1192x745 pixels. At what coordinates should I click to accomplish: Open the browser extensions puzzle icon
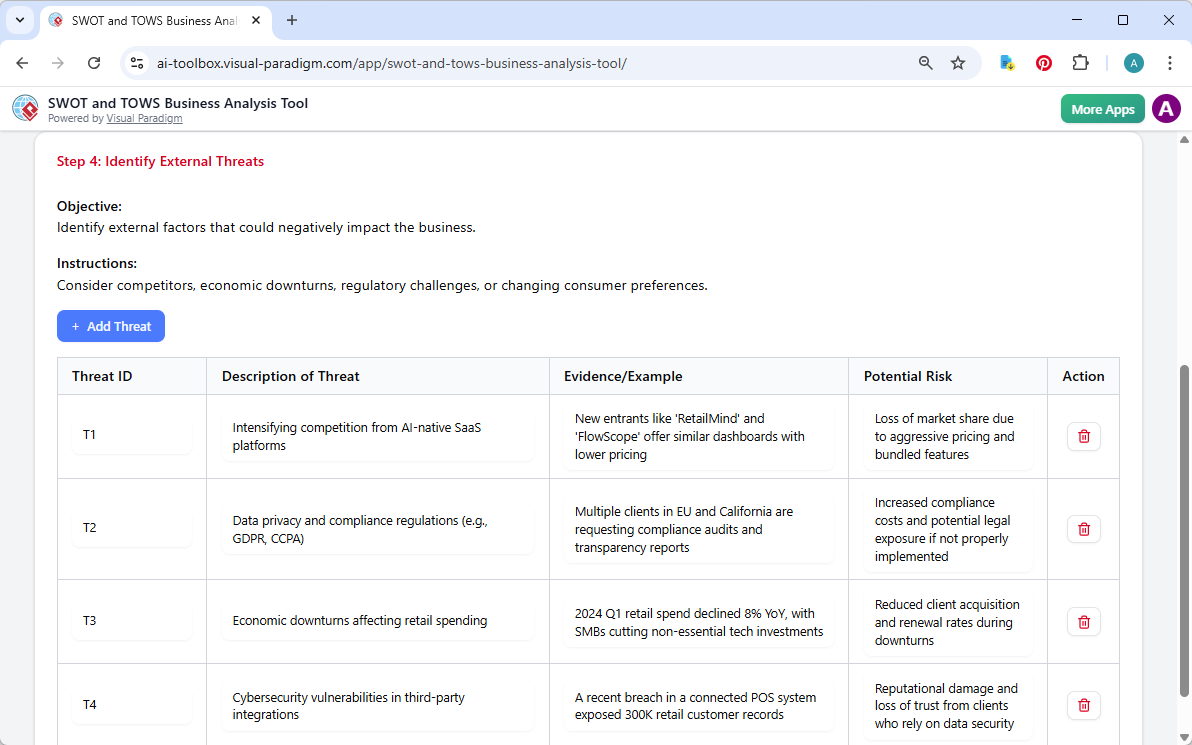point(1081,62)
